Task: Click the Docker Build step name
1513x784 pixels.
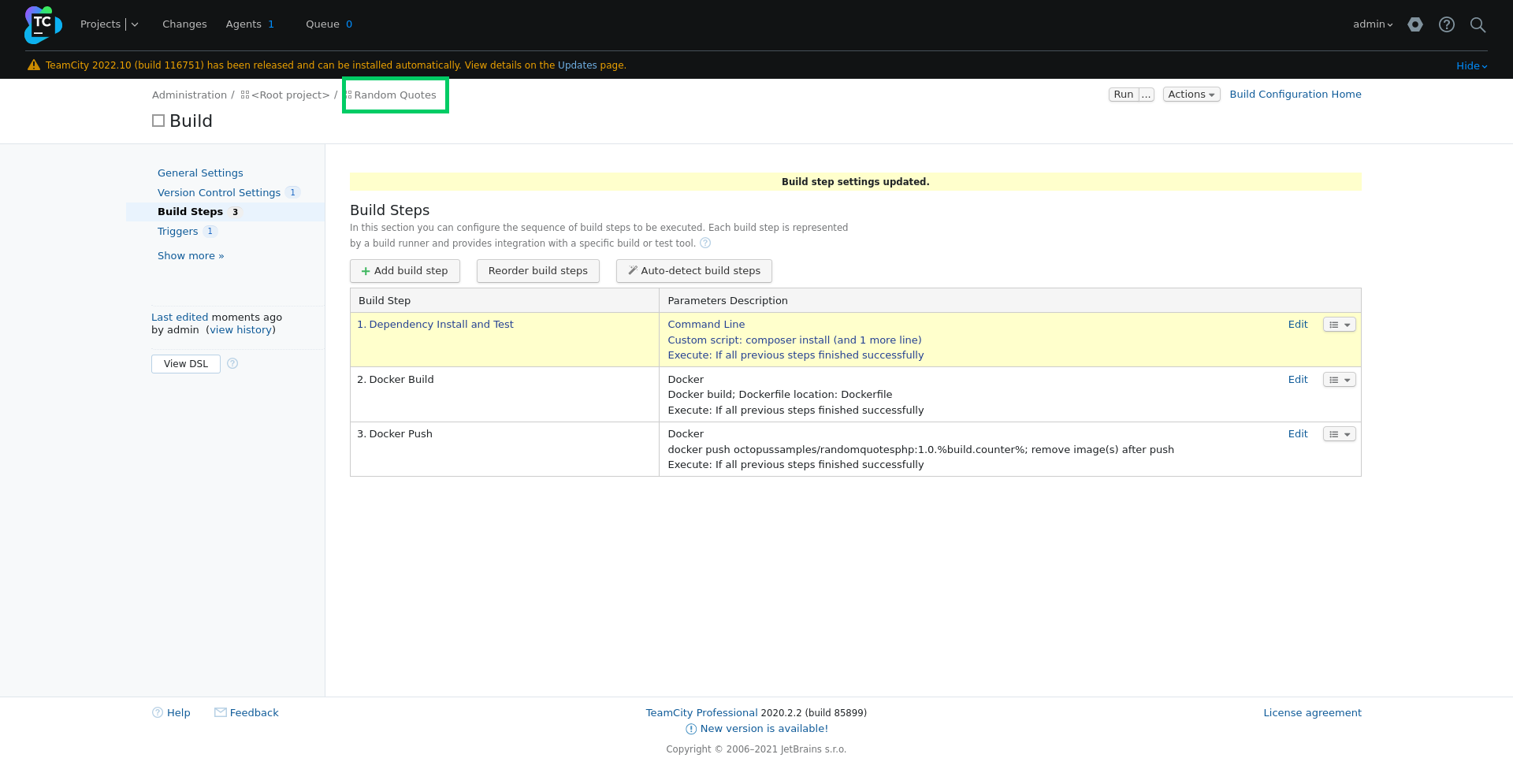Action: (401, 380)
